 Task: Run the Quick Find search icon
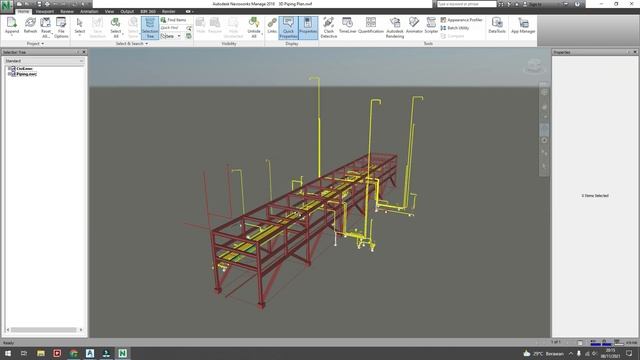click(189, 28)
